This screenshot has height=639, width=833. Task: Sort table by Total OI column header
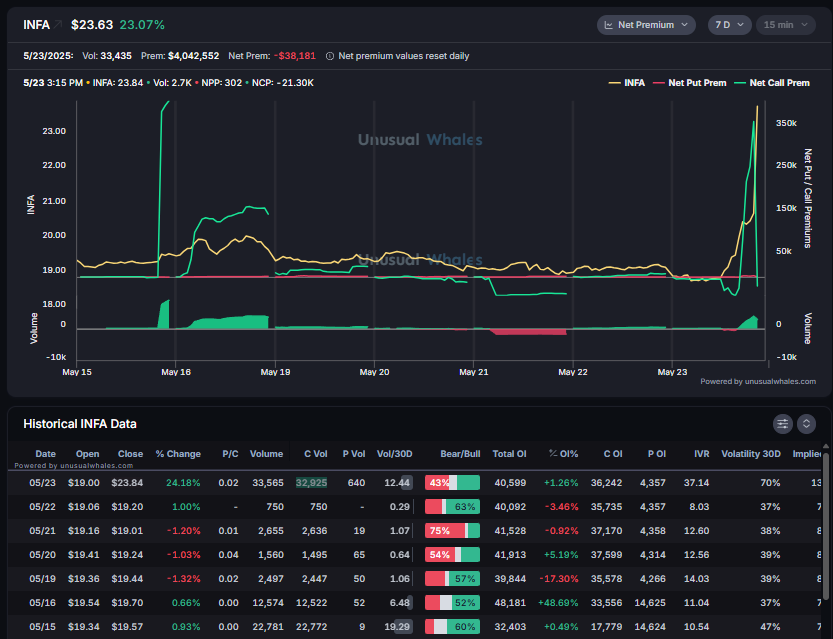coord(509,454)
